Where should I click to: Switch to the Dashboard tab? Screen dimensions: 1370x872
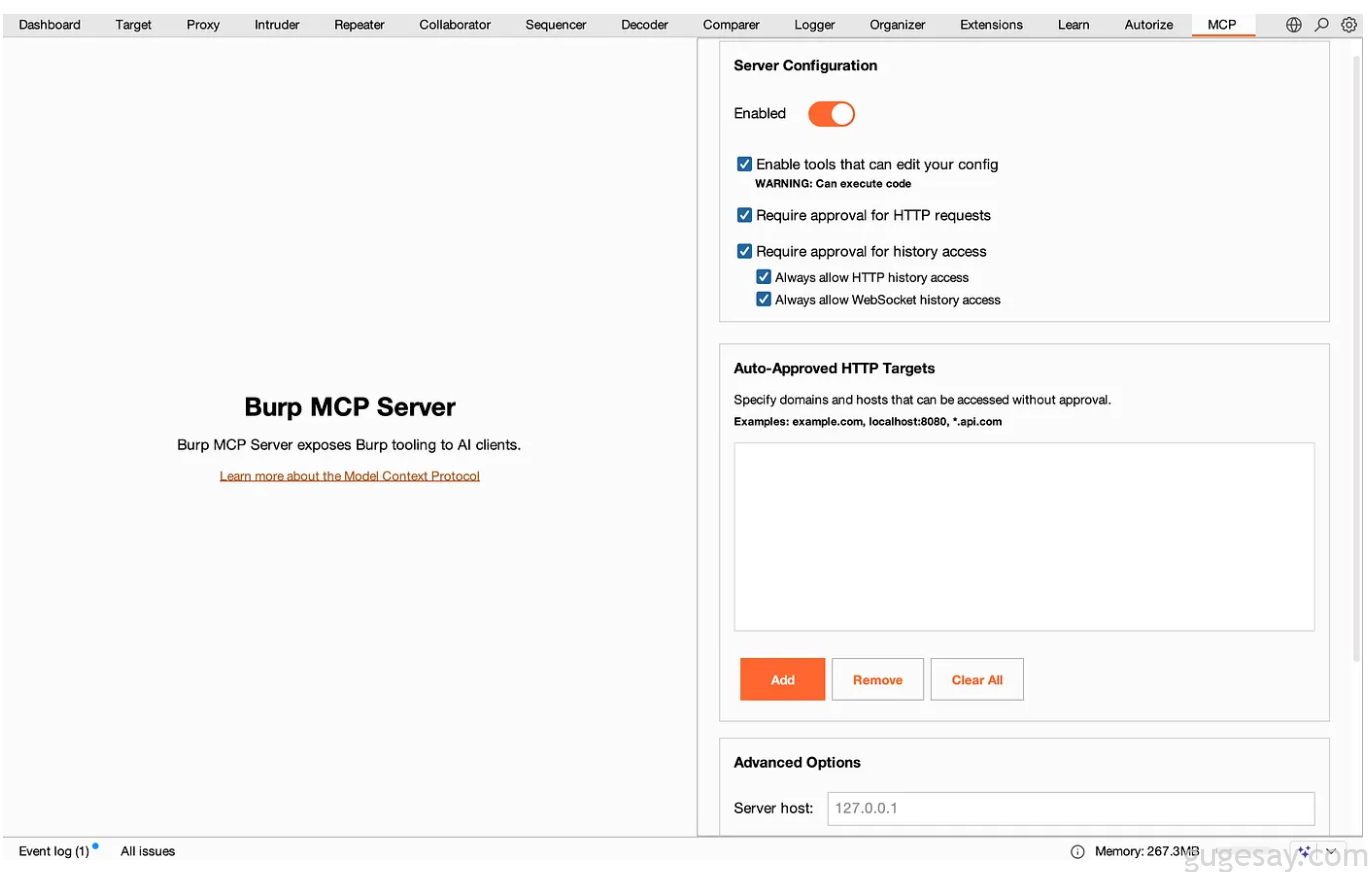50,25
